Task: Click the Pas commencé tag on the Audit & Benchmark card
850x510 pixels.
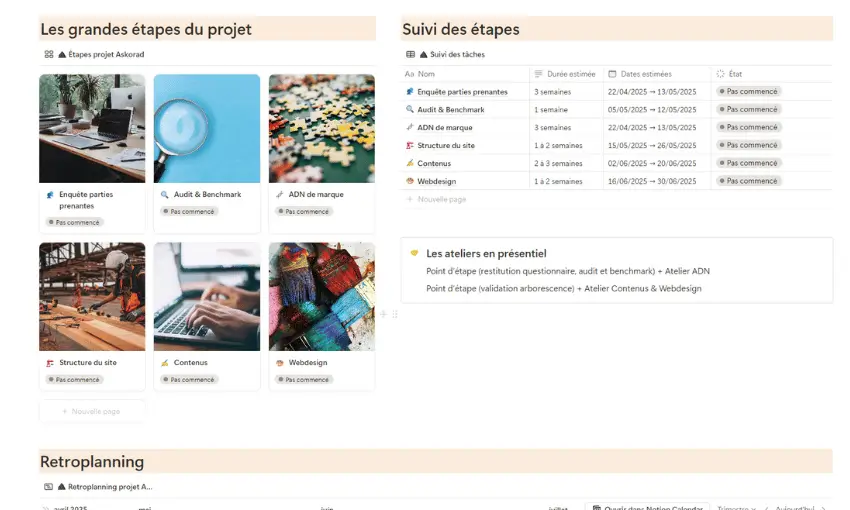Action: click(189, 211)
